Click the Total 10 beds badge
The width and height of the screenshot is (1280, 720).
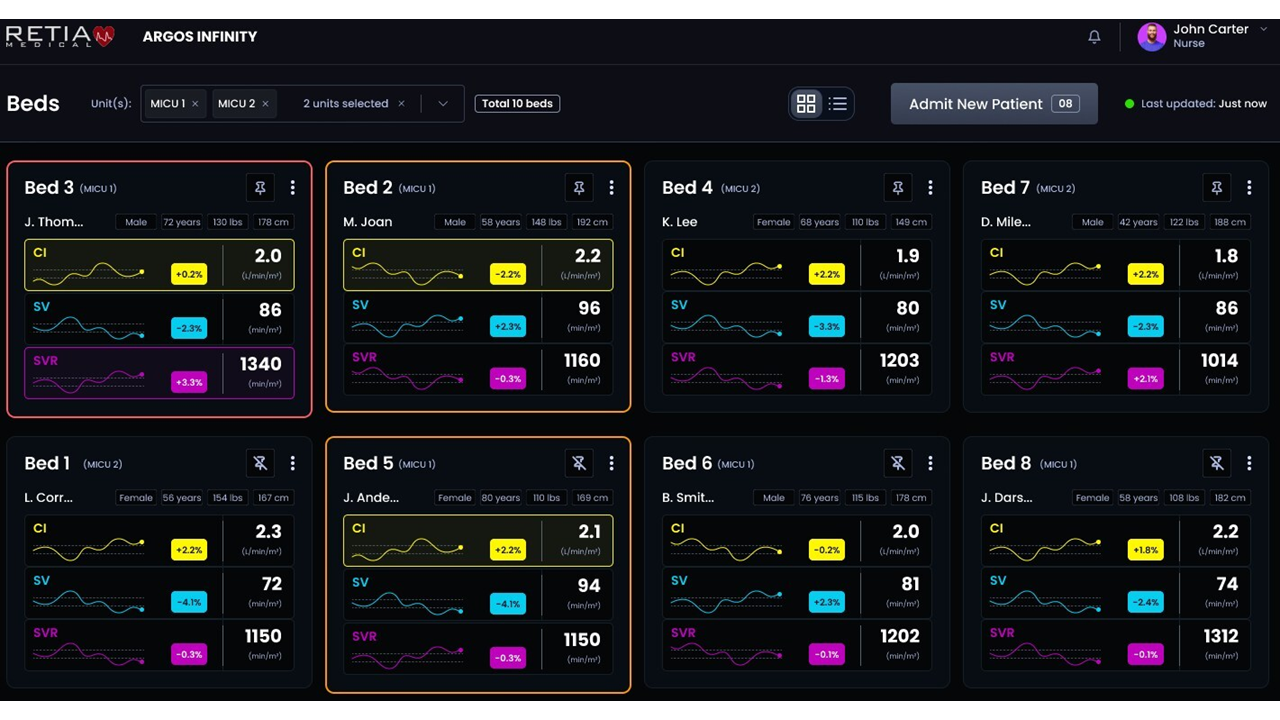click(517, 104)
